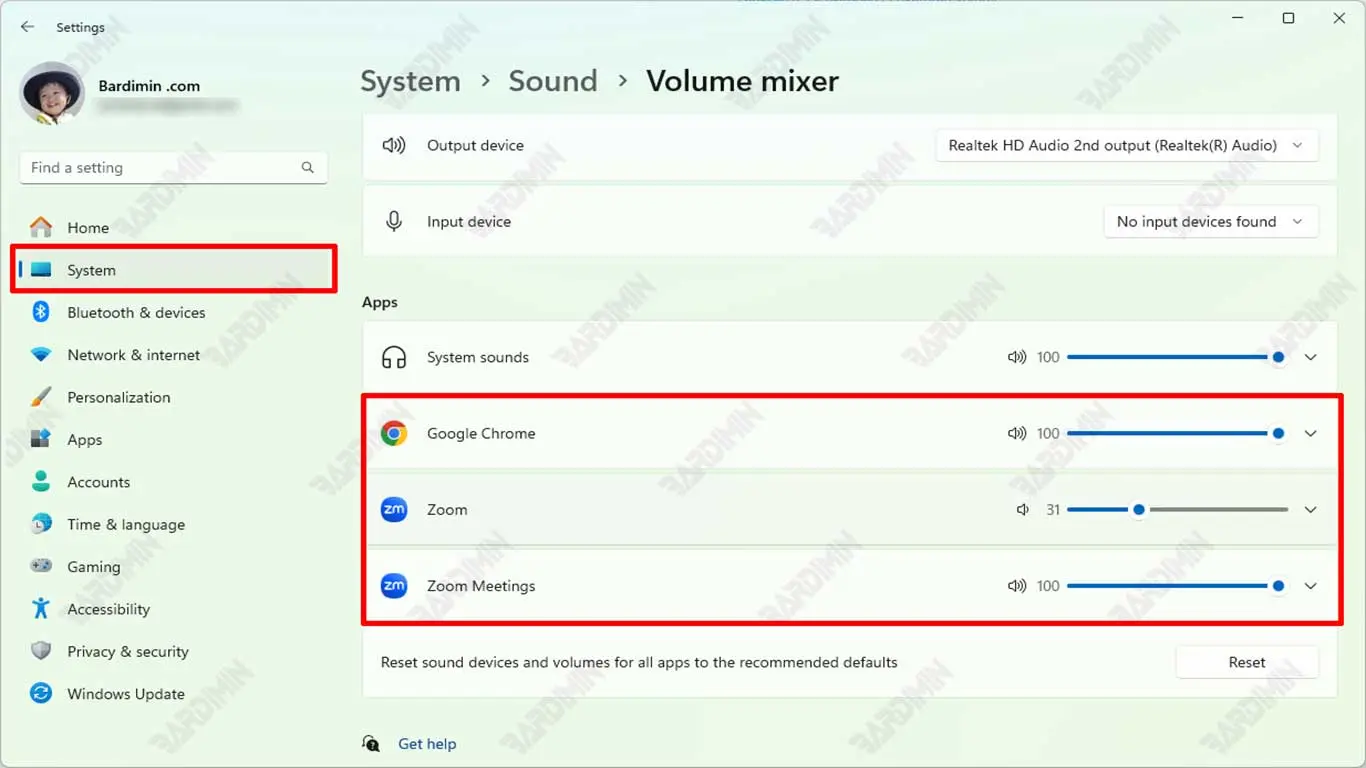Mute the System sounds speaker icon
1366x768 pixels.
(x=1016, y=357)
